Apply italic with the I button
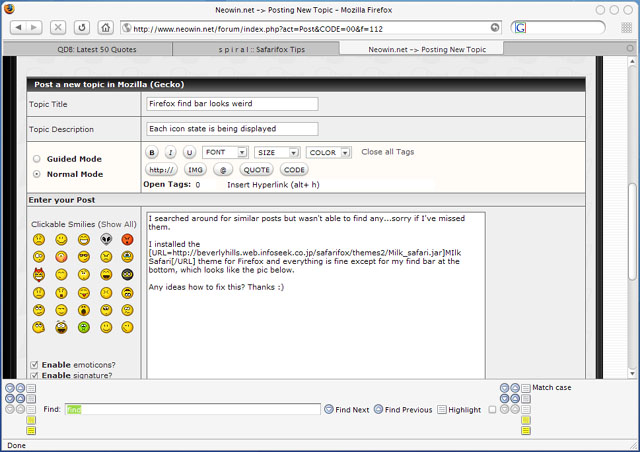The image size is (640, 452). (170, 152)
